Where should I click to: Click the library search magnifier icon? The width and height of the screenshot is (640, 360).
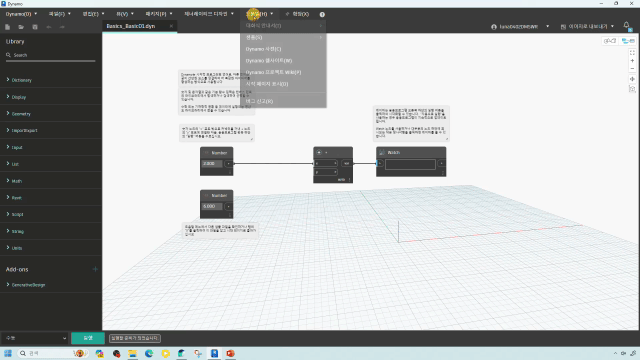coord(8,55)
